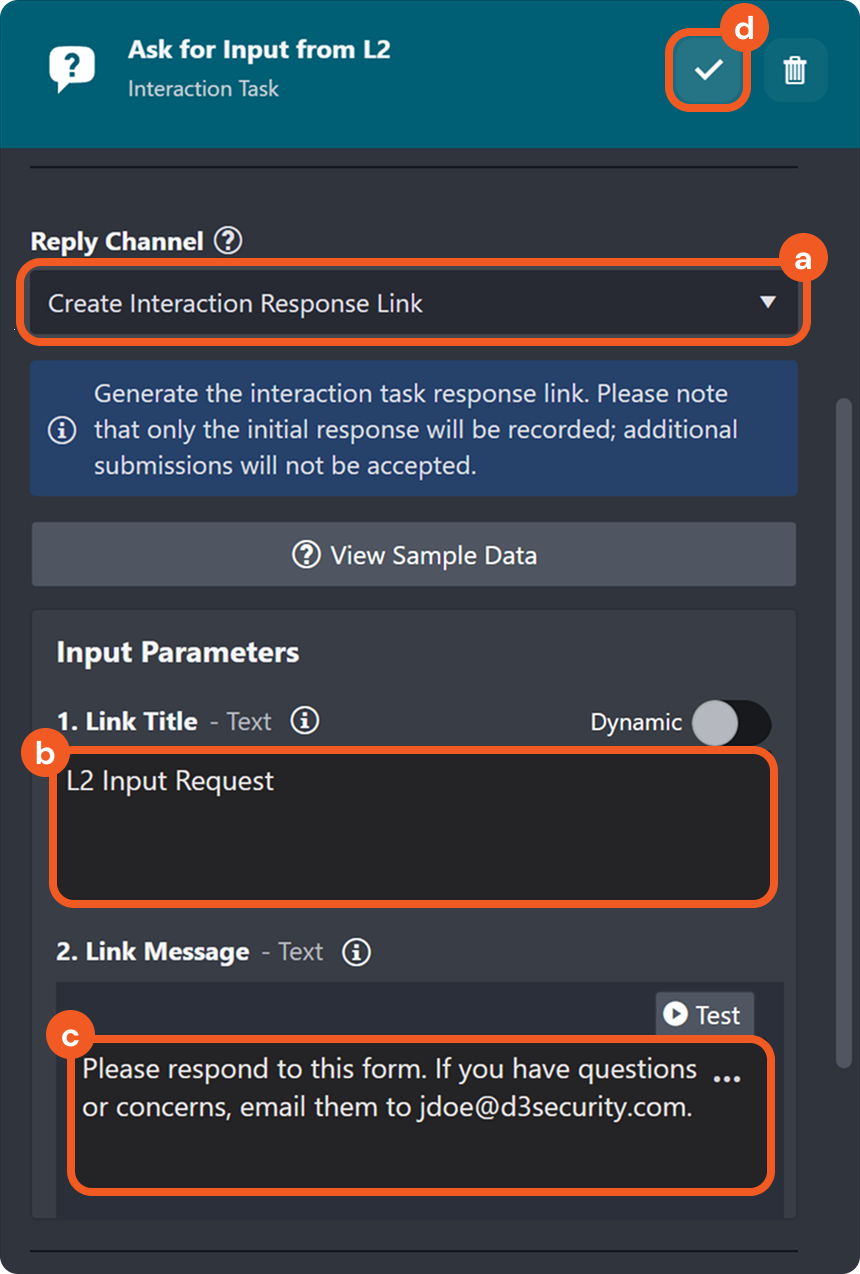Open the Reply Channel help question mark
The image size is (860, 1274).
click(229, 241)
